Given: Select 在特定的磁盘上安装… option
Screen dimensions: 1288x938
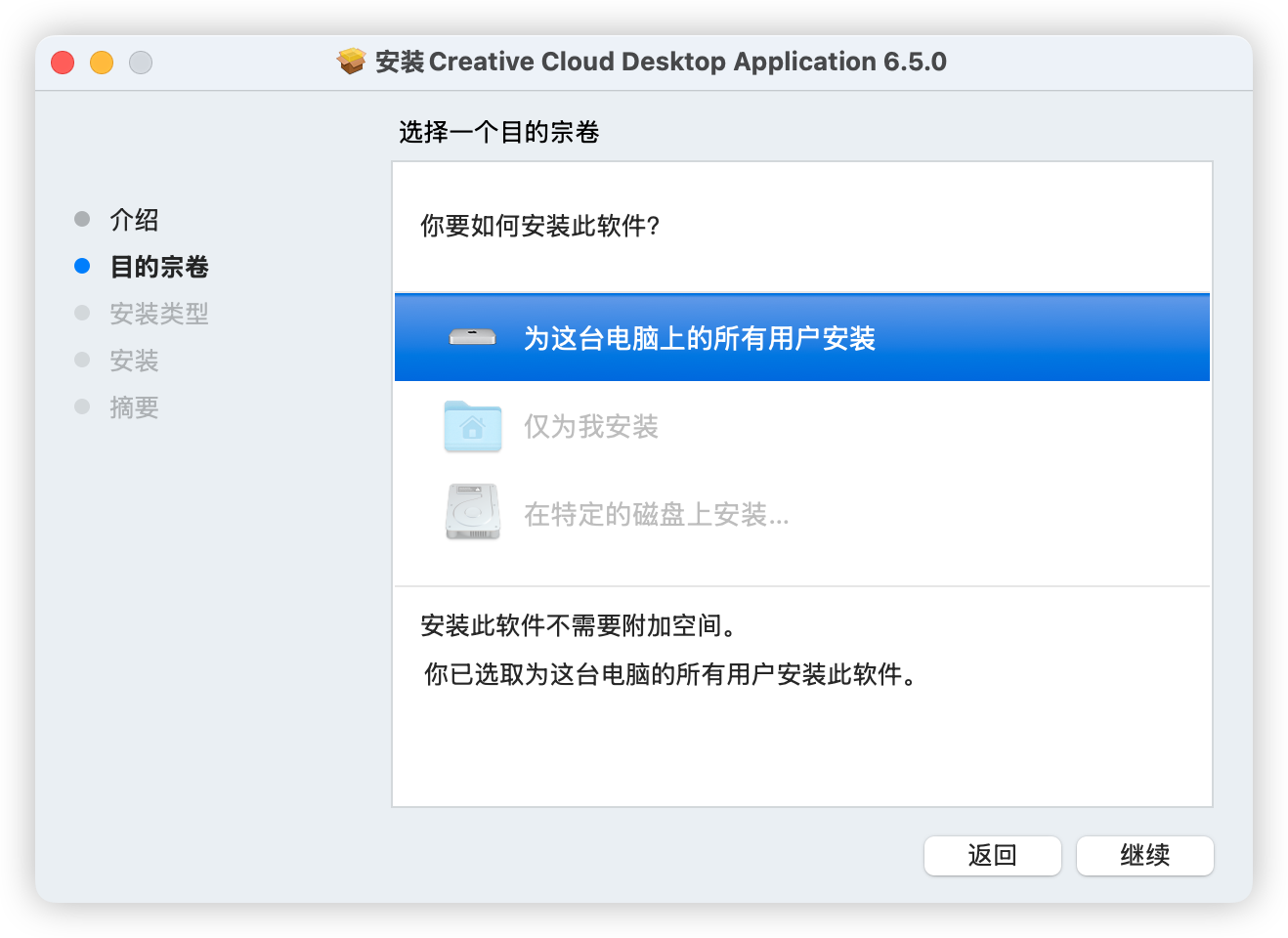Looking at the screenshot, I should point(801,514).
